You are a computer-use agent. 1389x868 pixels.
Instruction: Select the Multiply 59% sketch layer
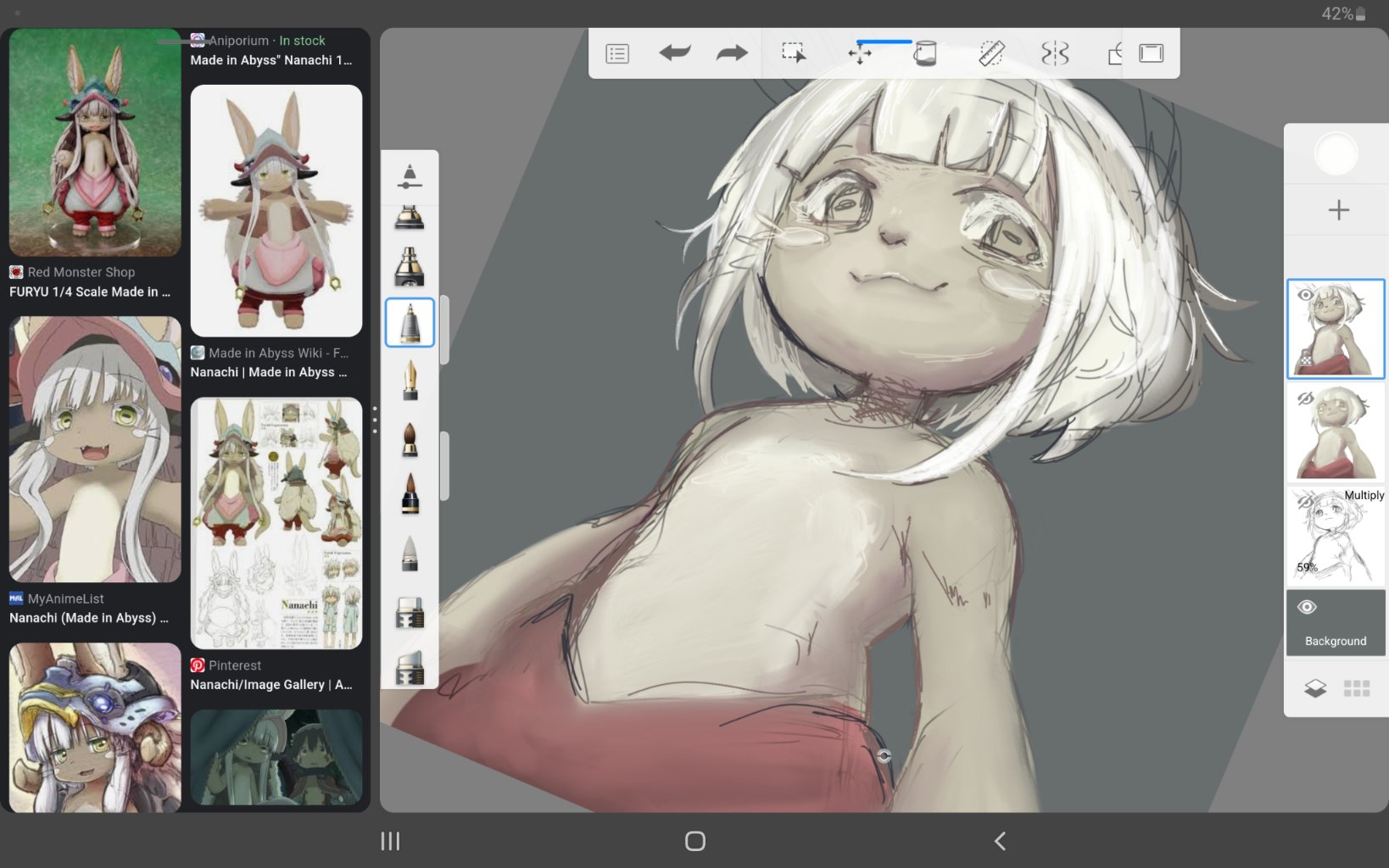pyautogui.click(x=1336, y=536)
